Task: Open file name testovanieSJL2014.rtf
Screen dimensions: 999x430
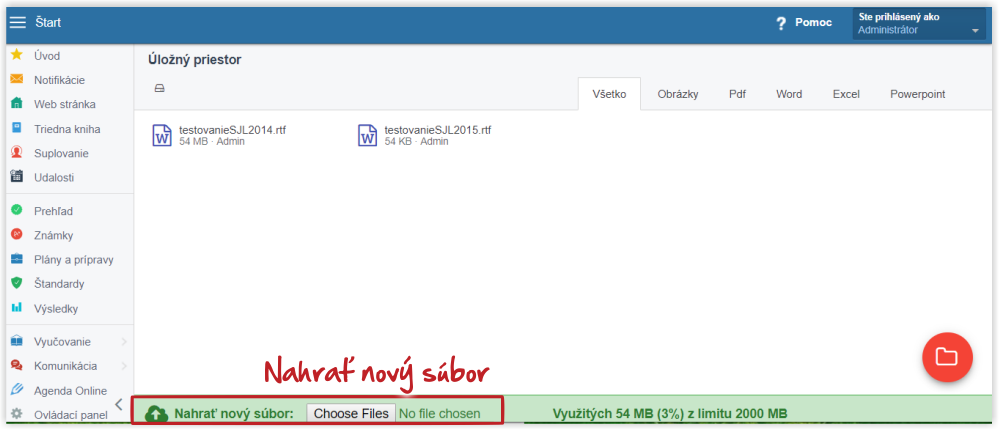Action: pyautogui.click(x=233, y=130)
